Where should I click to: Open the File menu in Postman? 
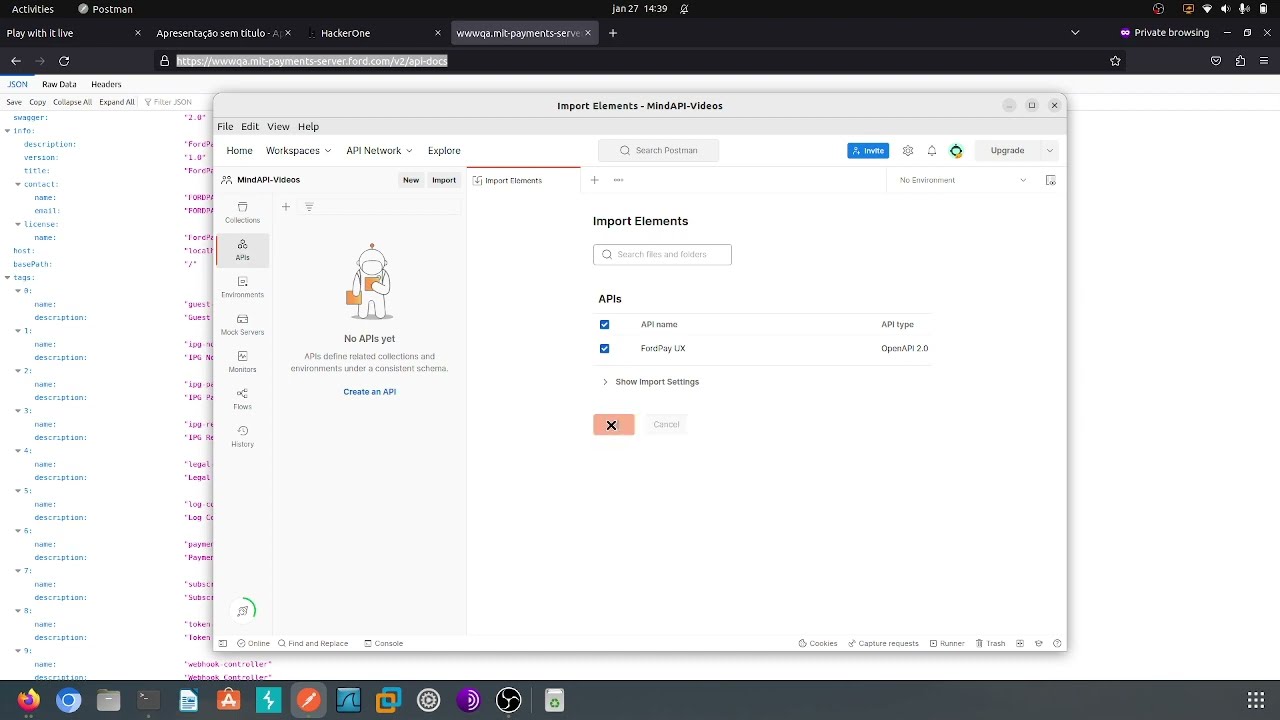225,127
